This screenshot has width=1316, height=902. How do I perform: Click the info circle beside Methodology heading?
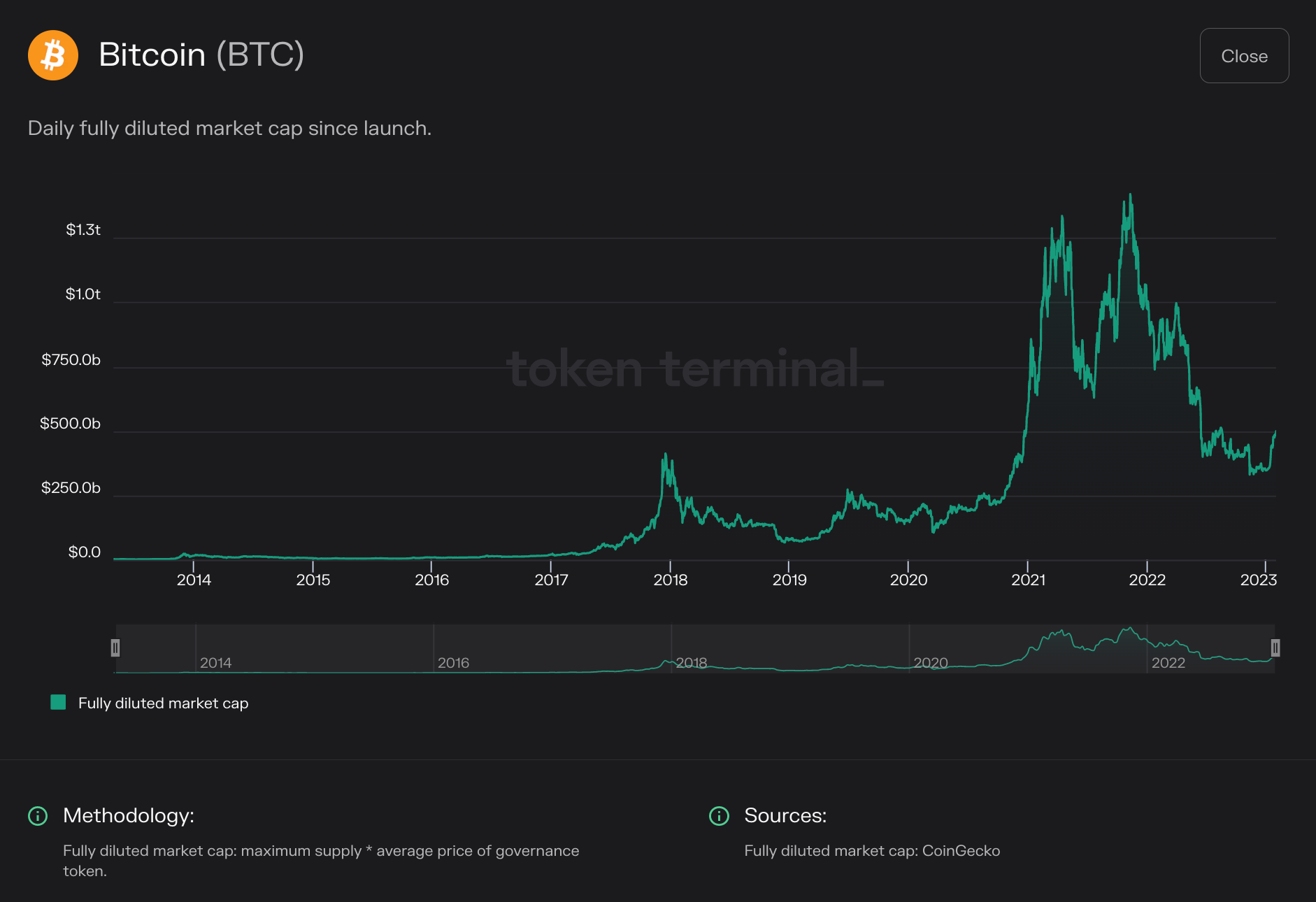[37, 815]
